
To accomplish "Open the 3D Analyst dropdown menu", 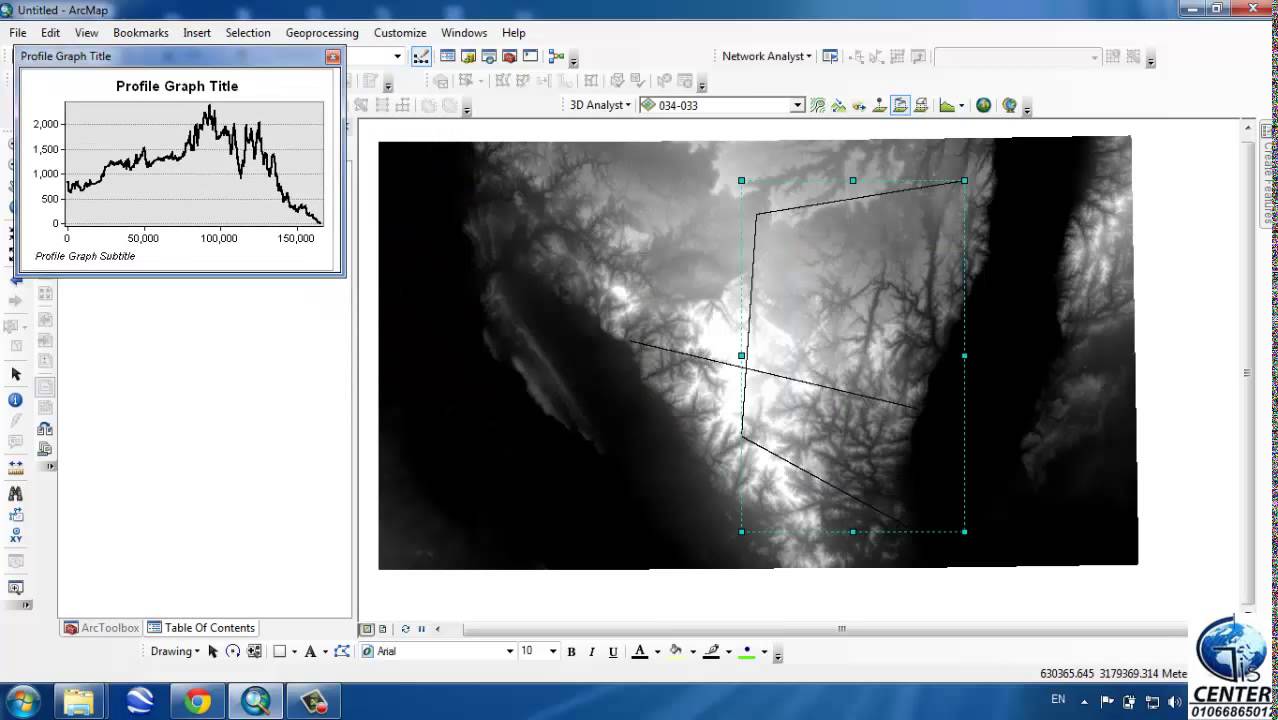I will pos(600,105).
